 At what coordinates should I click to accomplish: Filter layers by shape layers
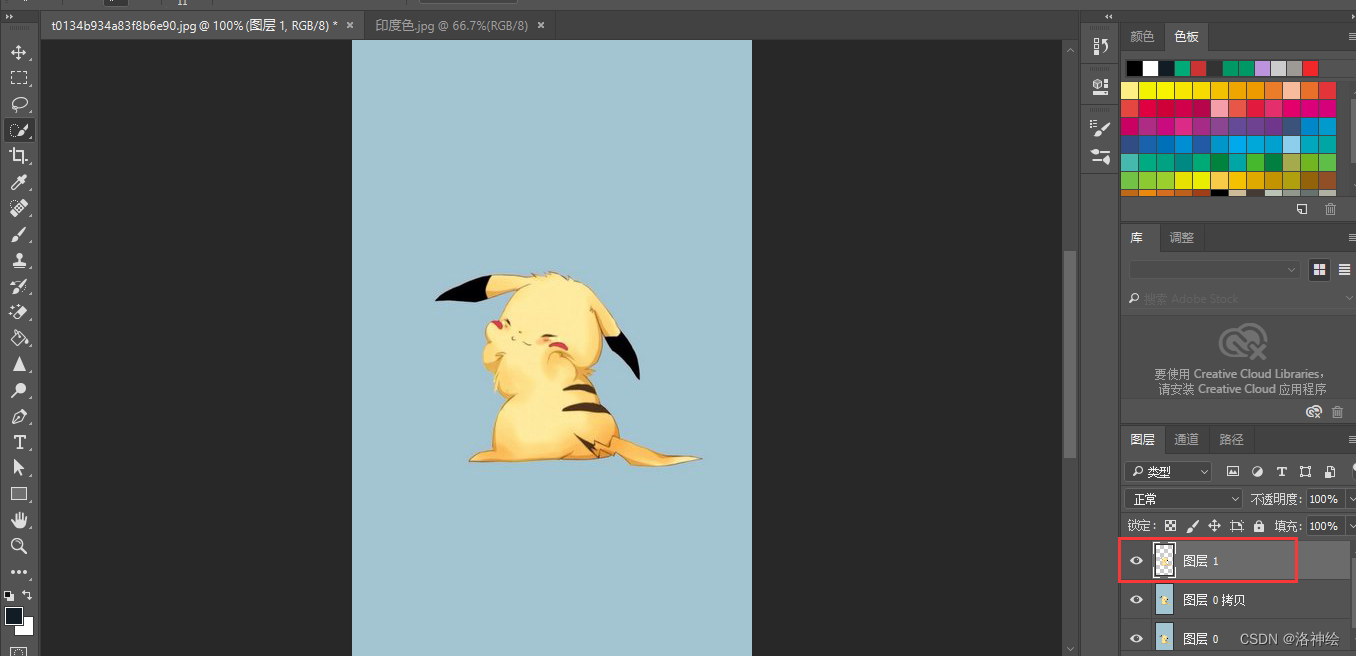click(x=1305, y=471)
